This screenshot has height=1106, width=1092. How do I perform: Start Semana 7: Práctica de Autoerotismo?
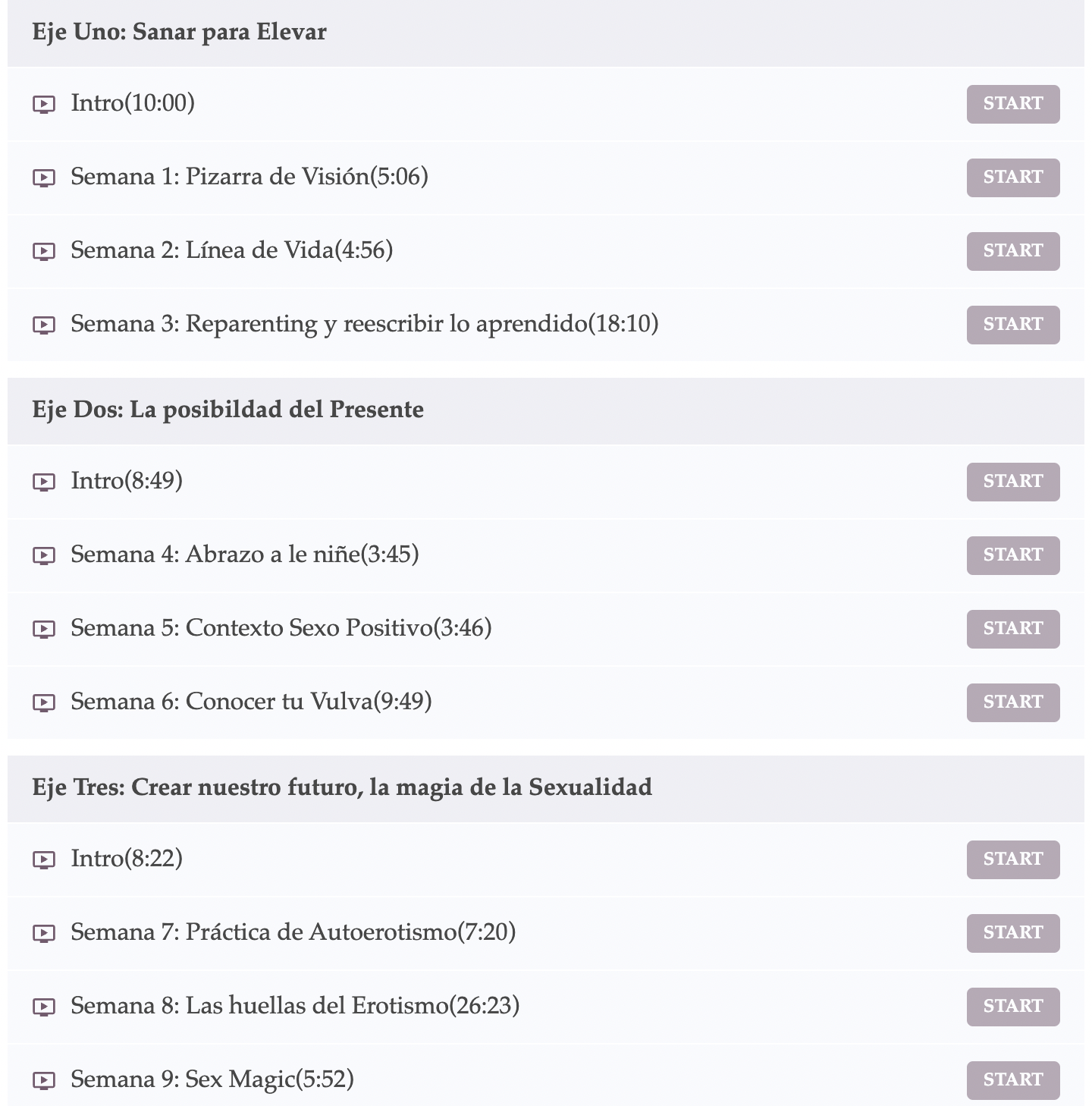coord(1013,933)
